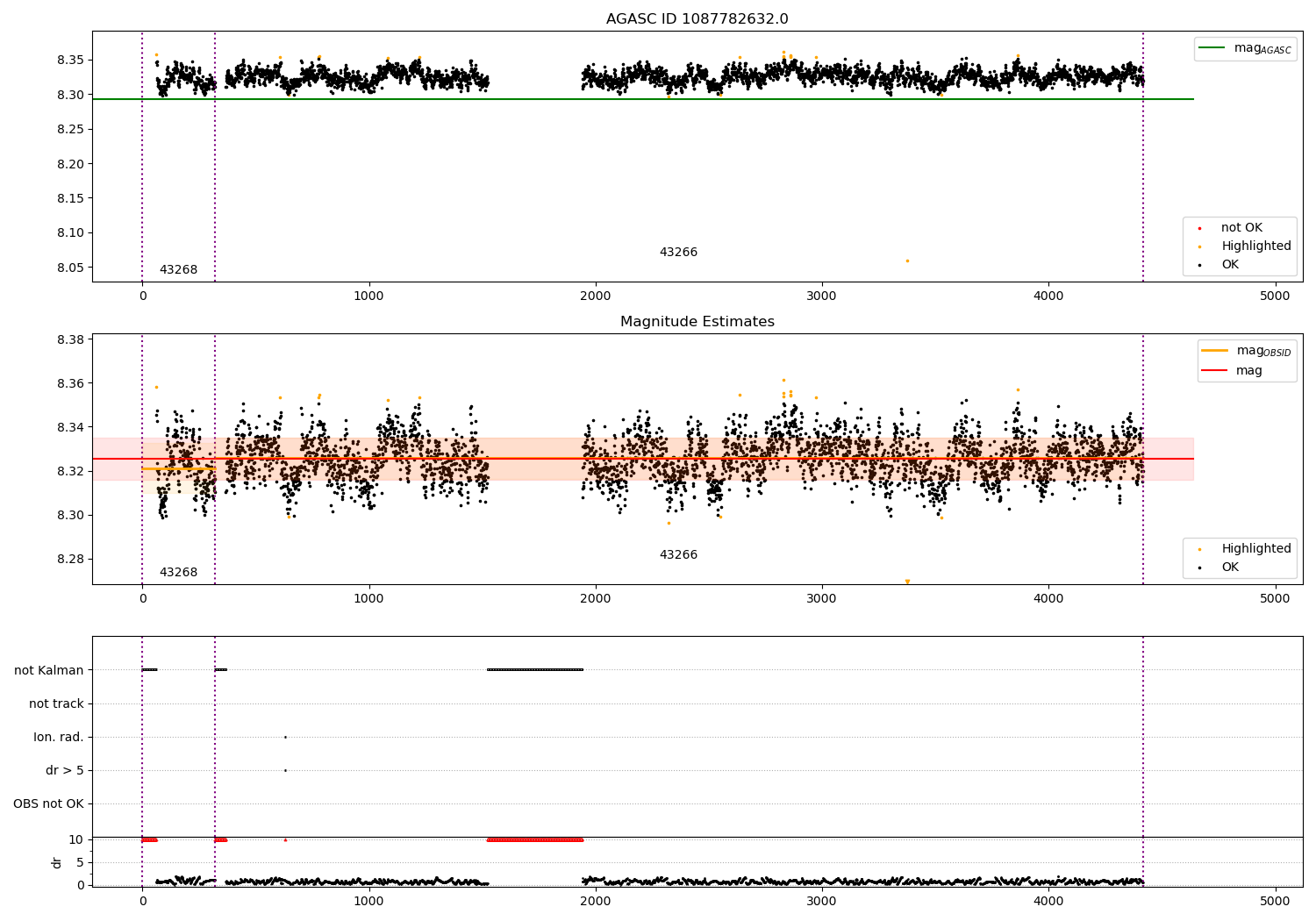Click the 8.20 y-axis tick label
This screenshot has height=921, width=1316.
[71, 164]
